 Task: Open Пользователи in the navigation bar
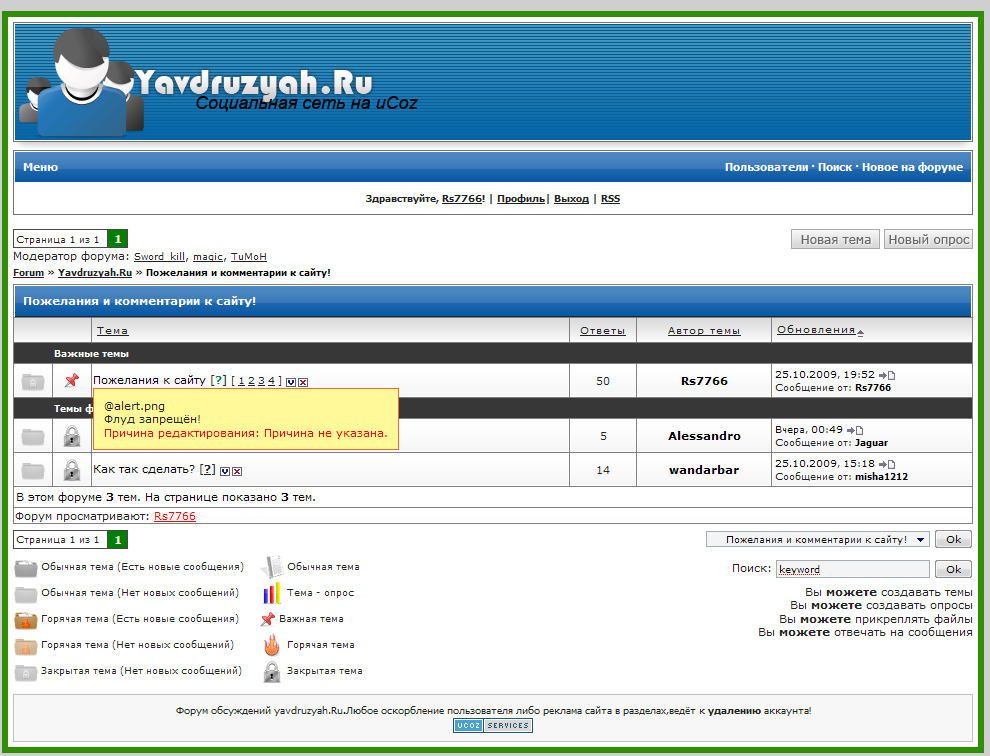click(766, 167)
